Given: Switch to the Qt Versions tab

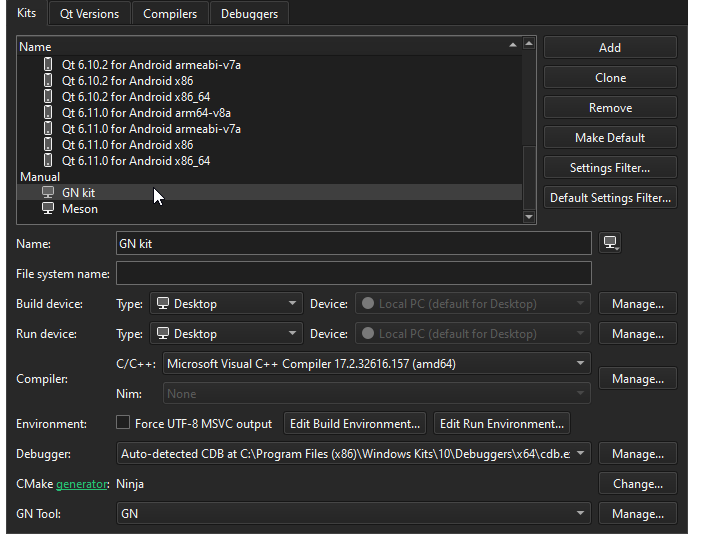Looking at the screenshot, I should pyautogui.click(x=89, y=14).
